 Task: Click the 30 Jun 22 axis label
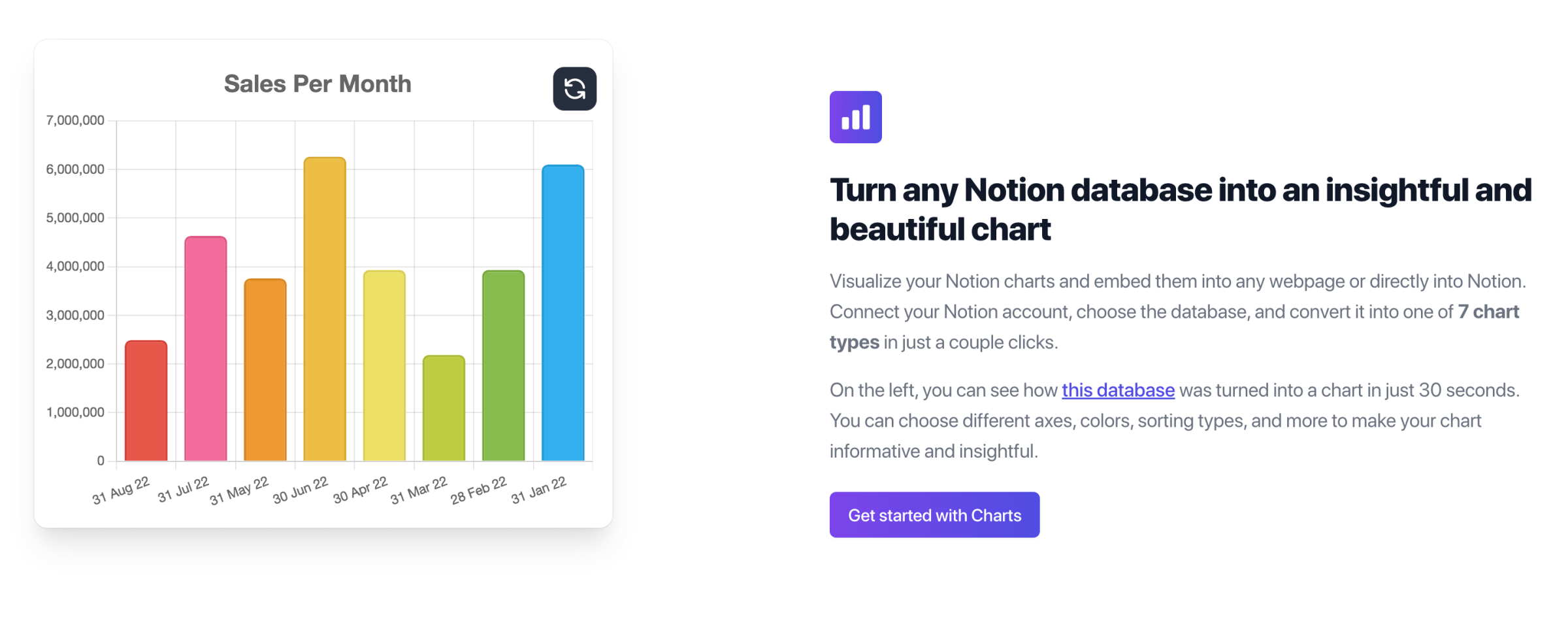301,490
